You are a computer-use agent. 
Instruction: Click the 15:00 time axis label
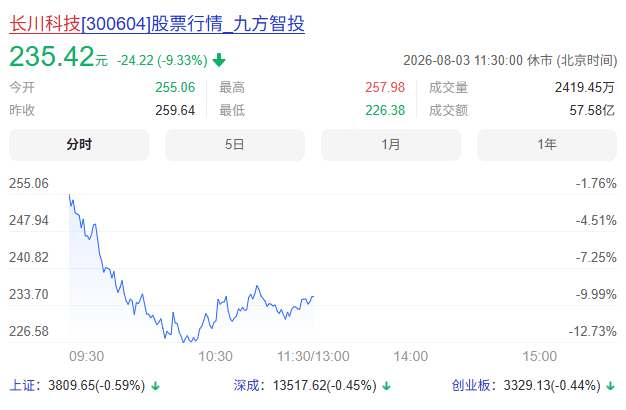click(x=540, y=357)
